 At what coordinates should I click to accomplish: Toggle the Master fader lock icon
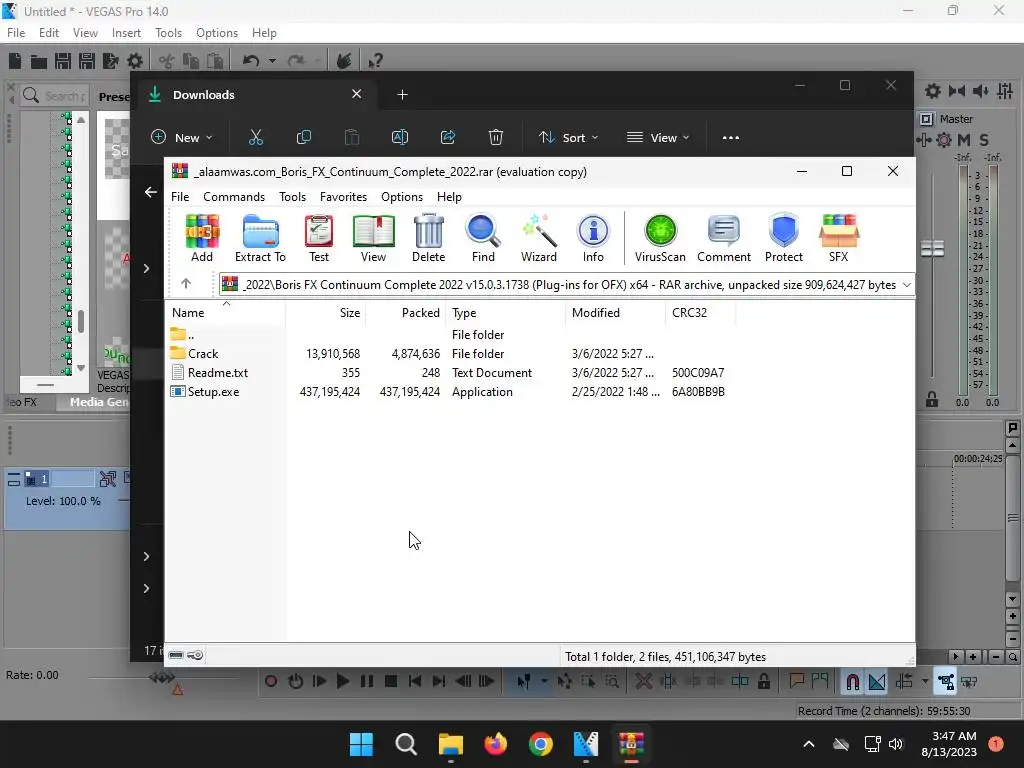(931, 399)
